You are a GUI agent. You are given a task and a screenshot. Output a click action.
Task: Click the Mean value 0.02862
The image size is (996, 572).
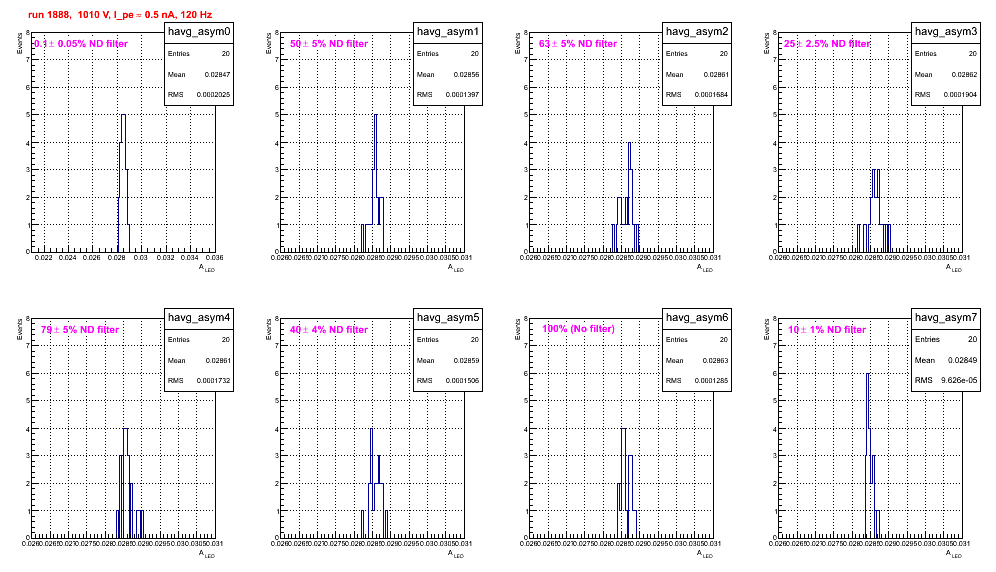click(964, 75)
